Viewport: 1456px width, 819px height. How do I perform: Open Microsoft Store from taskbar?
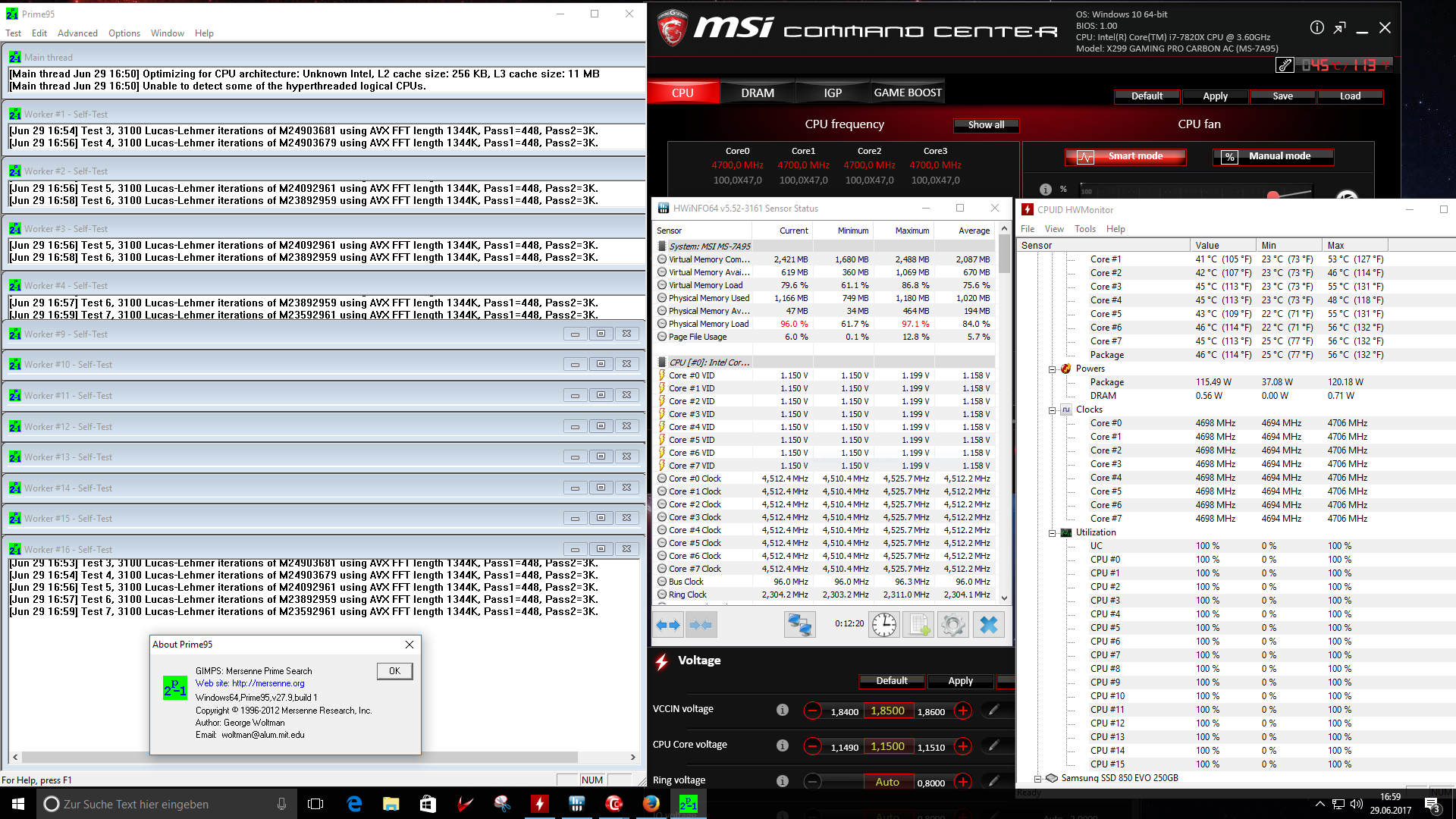point(428,804)
